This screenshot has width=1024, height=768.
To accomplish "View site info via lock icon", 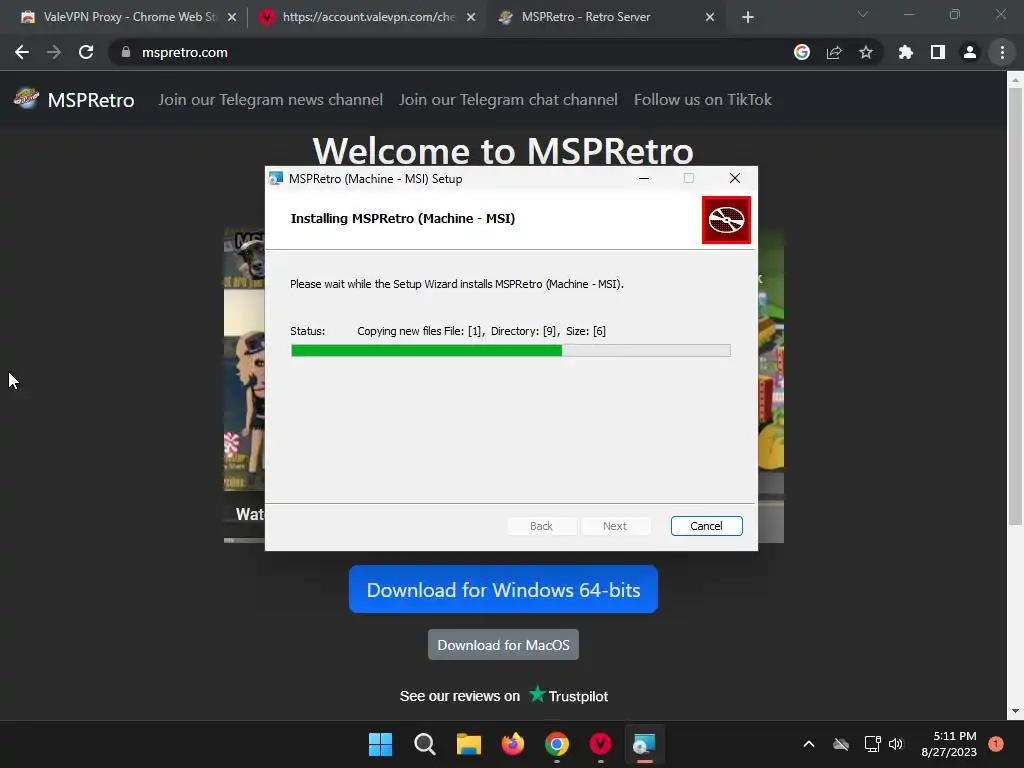I will 126,52.
